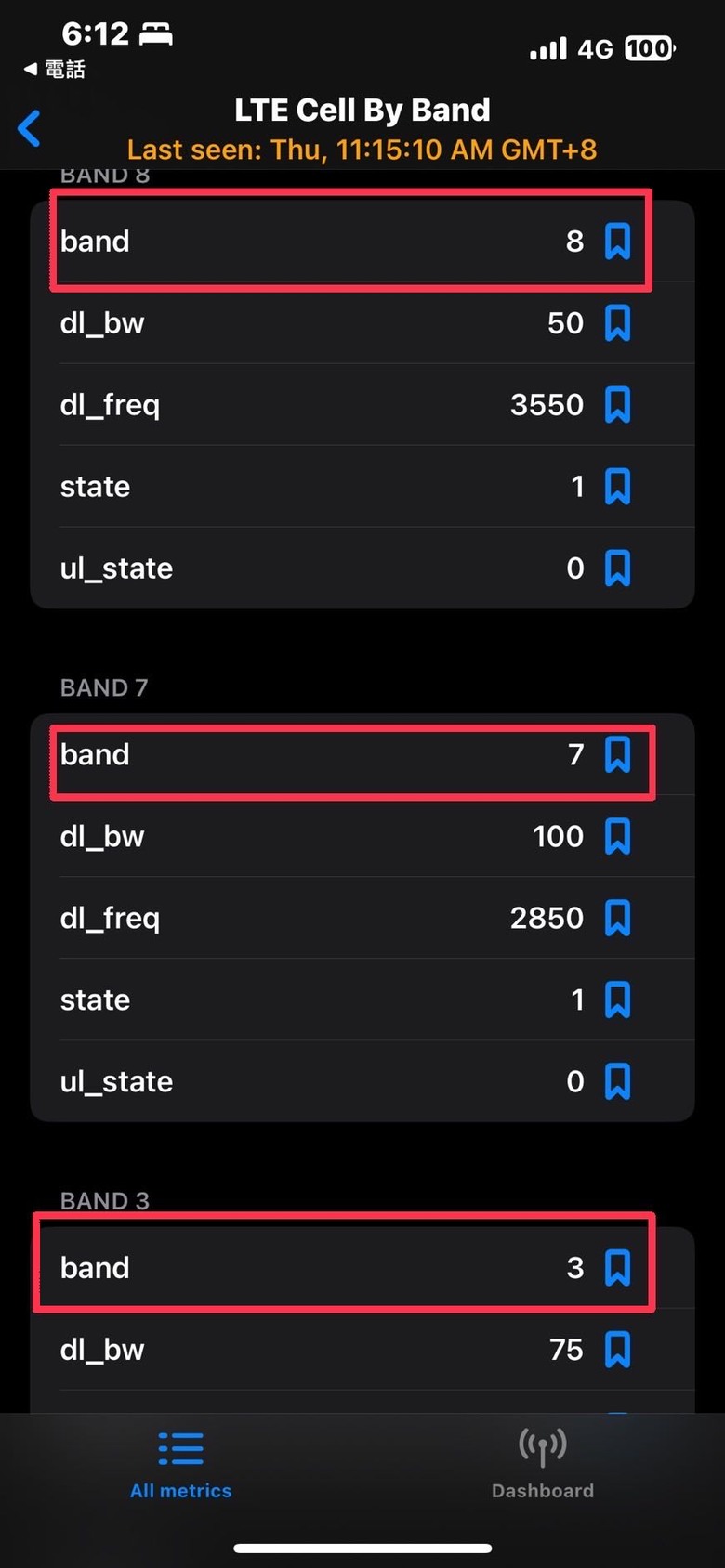Bookmark the dl_freq 2850 metric
Image resolution: width=725 pixels, height=1568 pixels.
pos(617,919)
